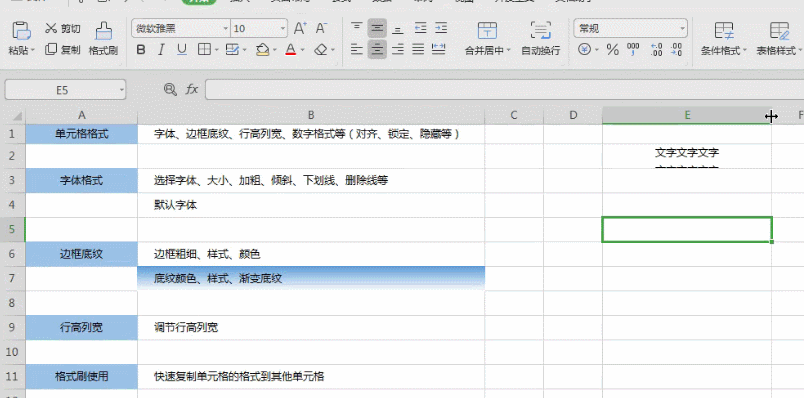The width and height of the screenshot is (804, 398).
Task: Increase font size with the A+ icon
Action: pyautogui.click(x=300, y=28)
